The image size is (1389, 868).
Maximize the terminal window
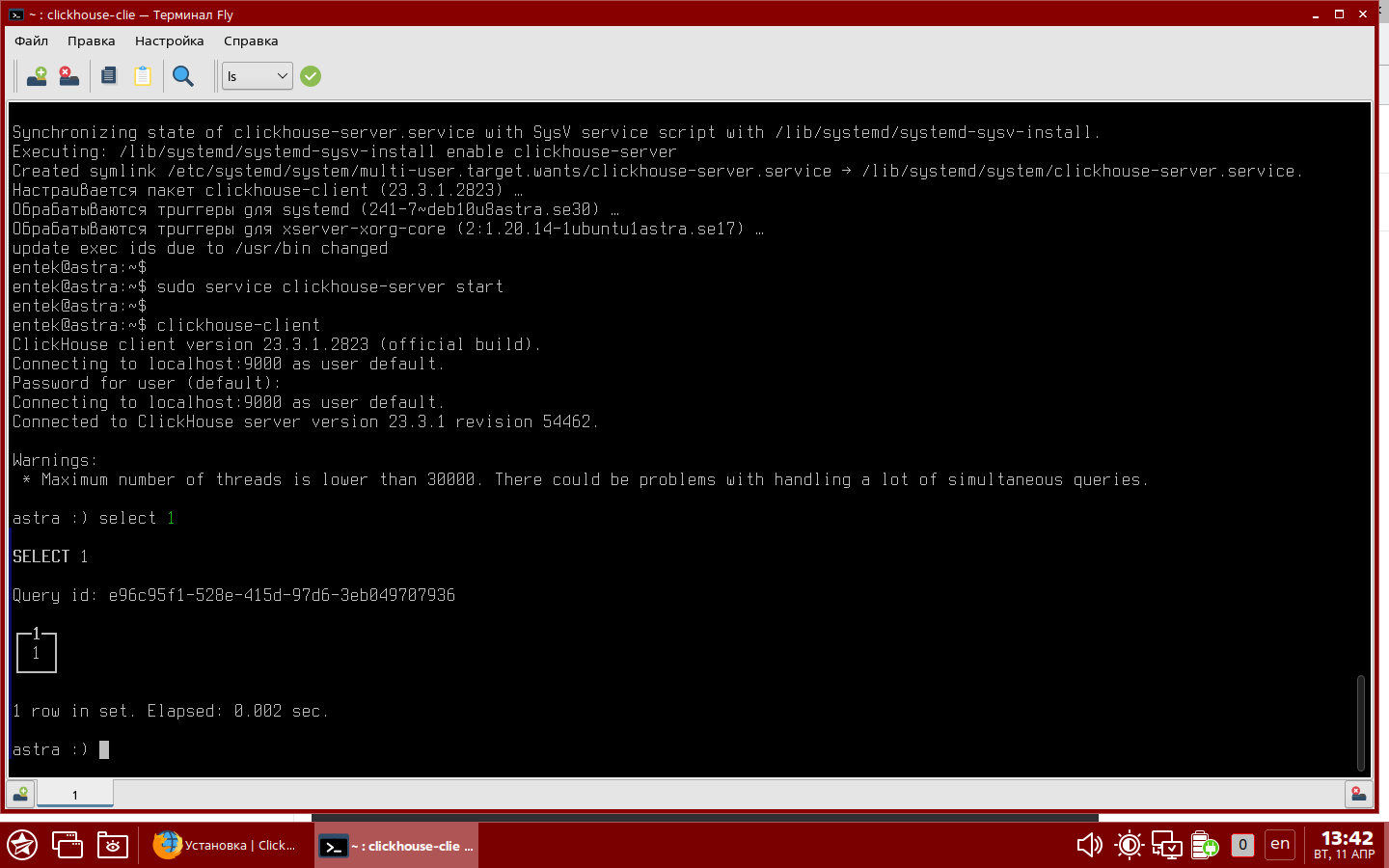coord(1339,14)
